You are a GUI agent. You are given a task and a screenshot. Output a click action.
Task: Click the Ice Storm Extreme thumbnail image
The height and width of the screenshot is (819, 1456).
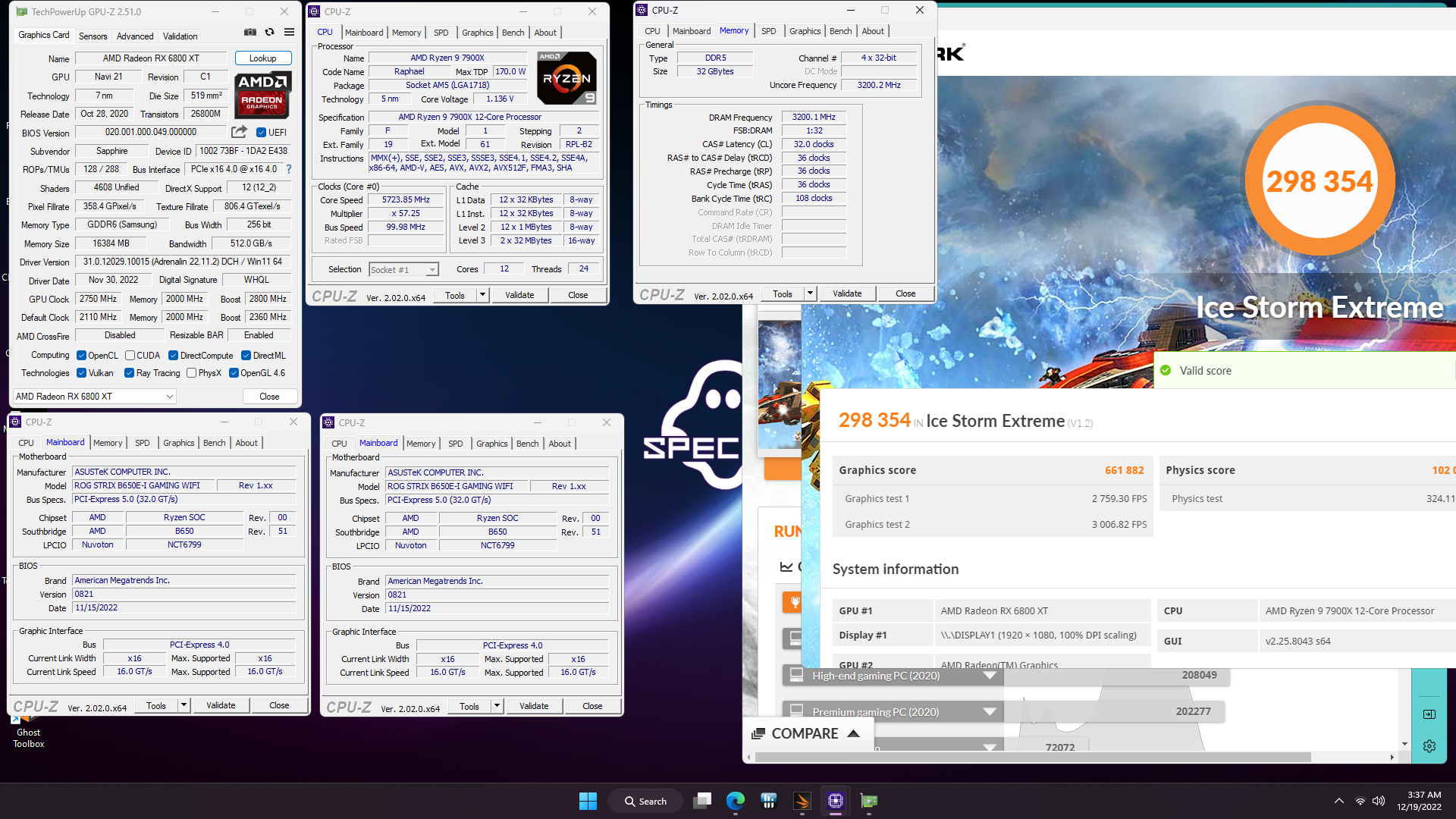pyautogui.click(x=780, y=384)
